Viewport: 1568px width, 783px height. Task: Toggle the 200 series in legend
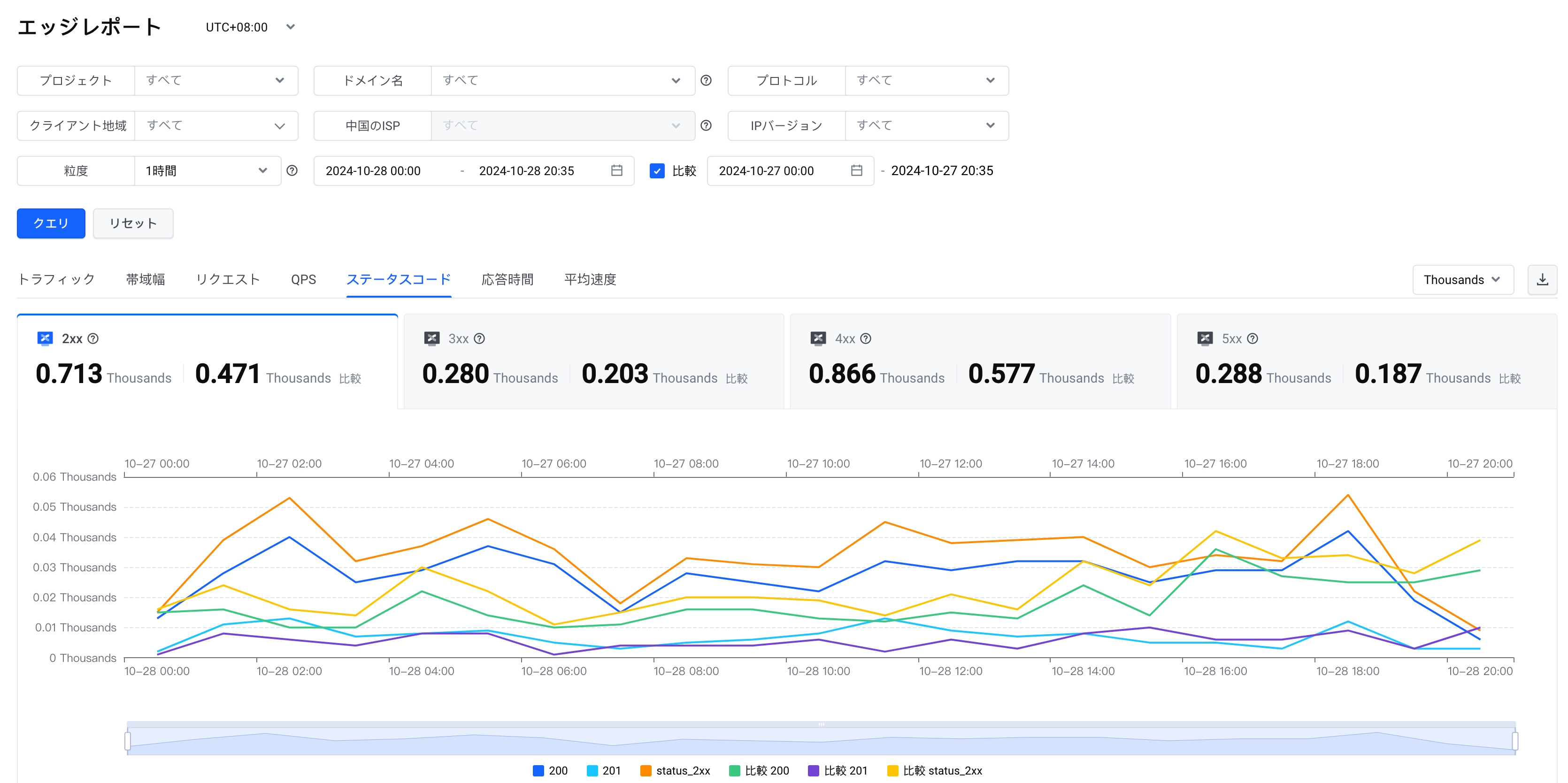[x=550, y=771]
